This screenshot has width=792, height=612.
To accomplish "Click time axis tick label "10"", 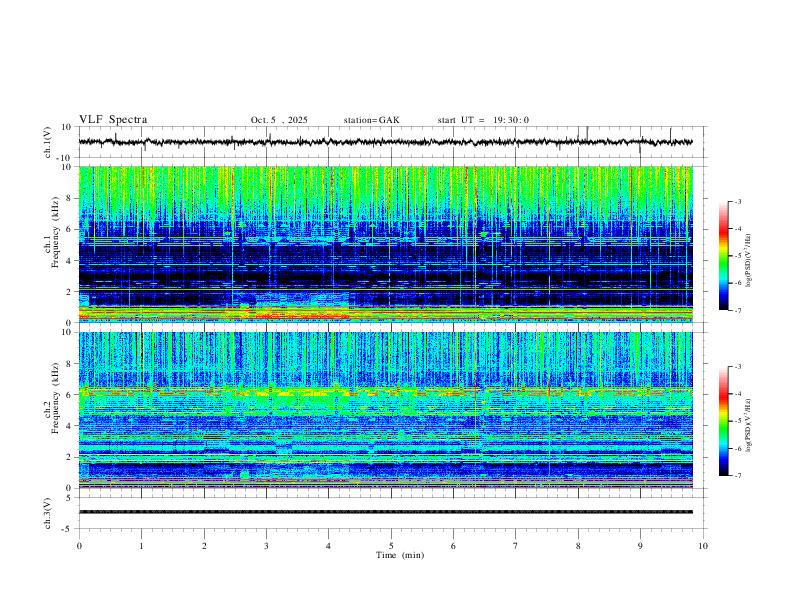I will [x=703, y=546].
